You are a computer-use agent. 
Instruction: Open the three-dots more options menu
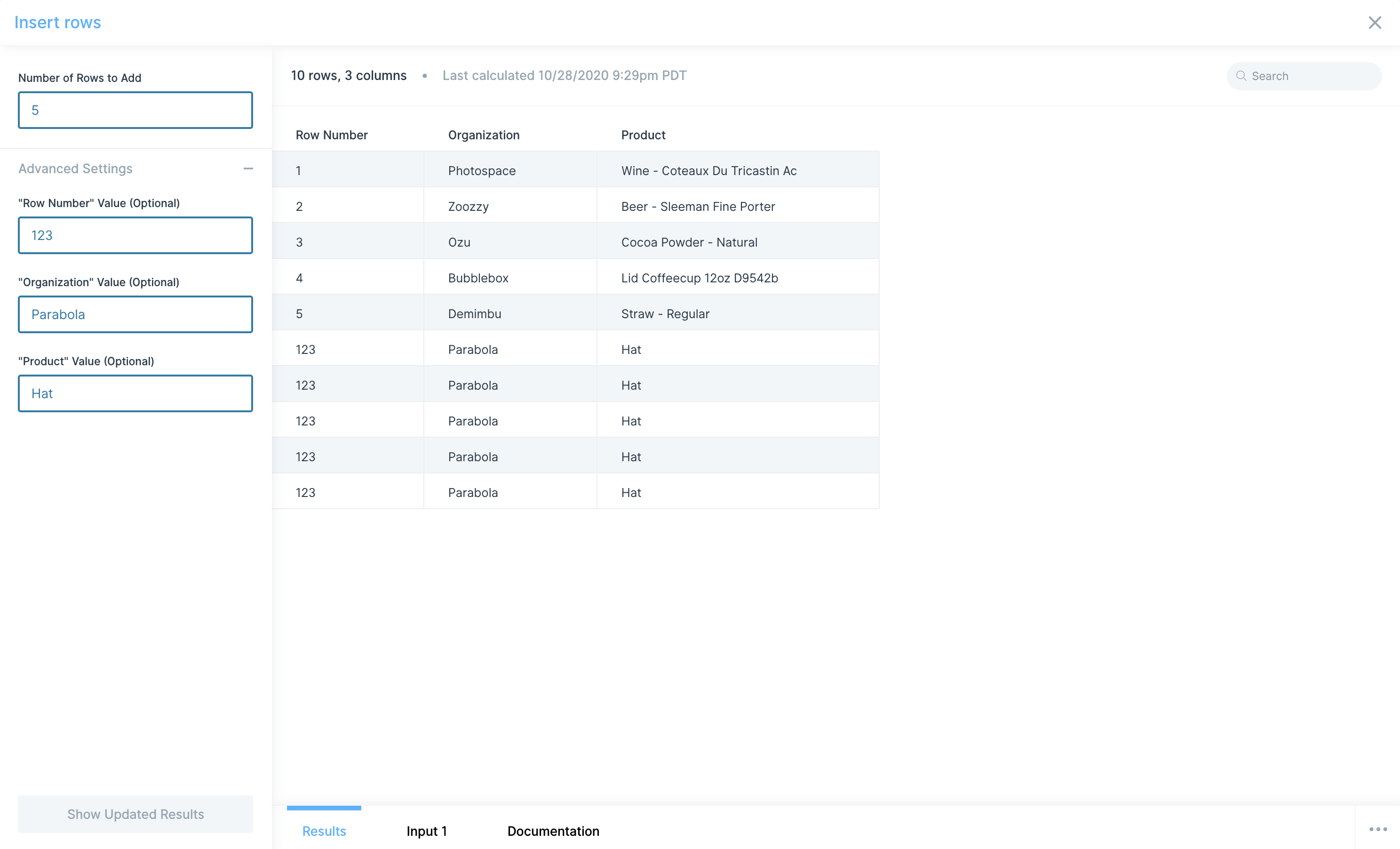click(x=1378, y=830)
